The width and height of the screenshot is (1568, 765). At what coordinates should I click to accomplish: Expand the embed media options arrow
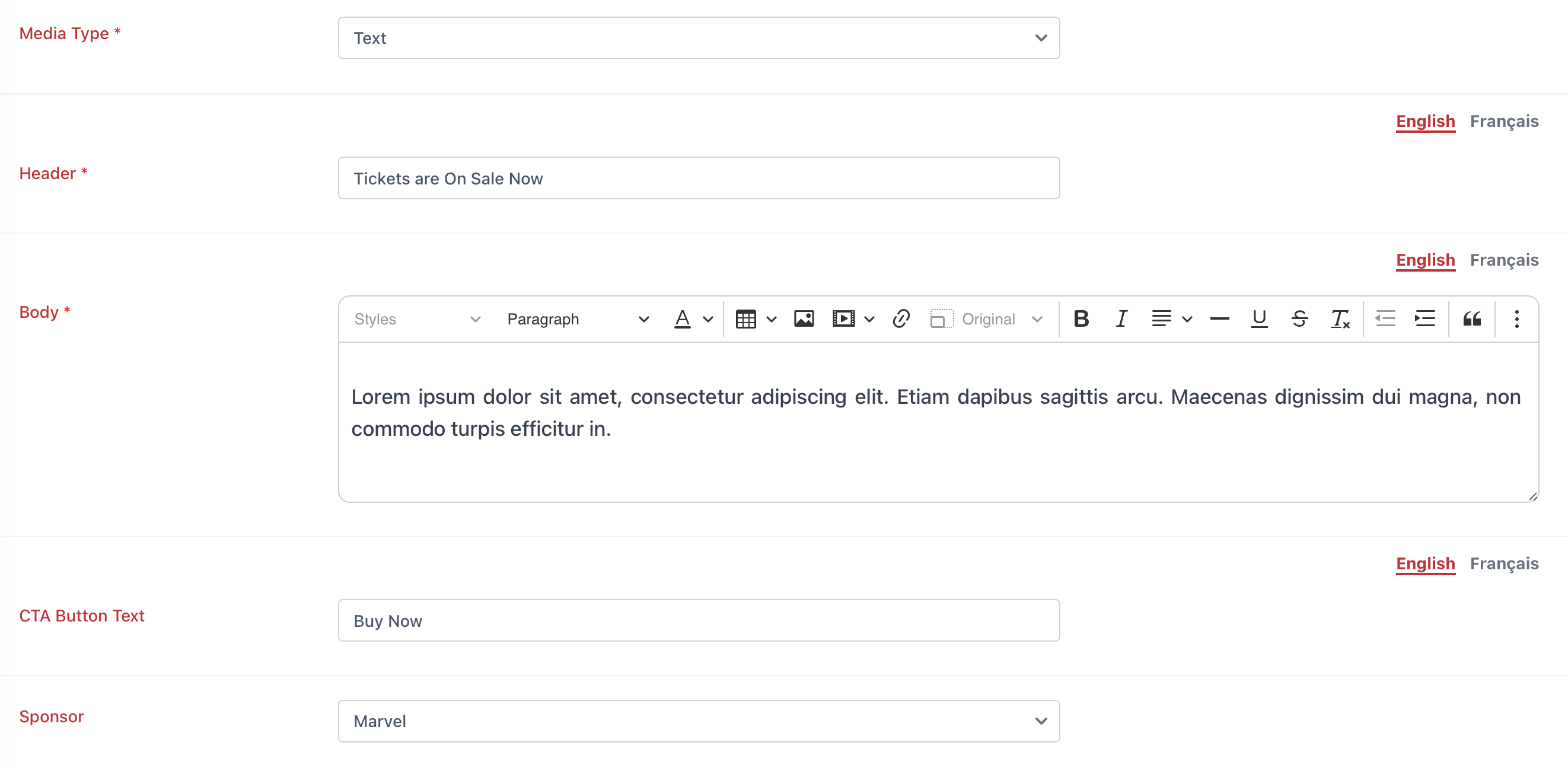pyautogui.click(x=869, y=319)
